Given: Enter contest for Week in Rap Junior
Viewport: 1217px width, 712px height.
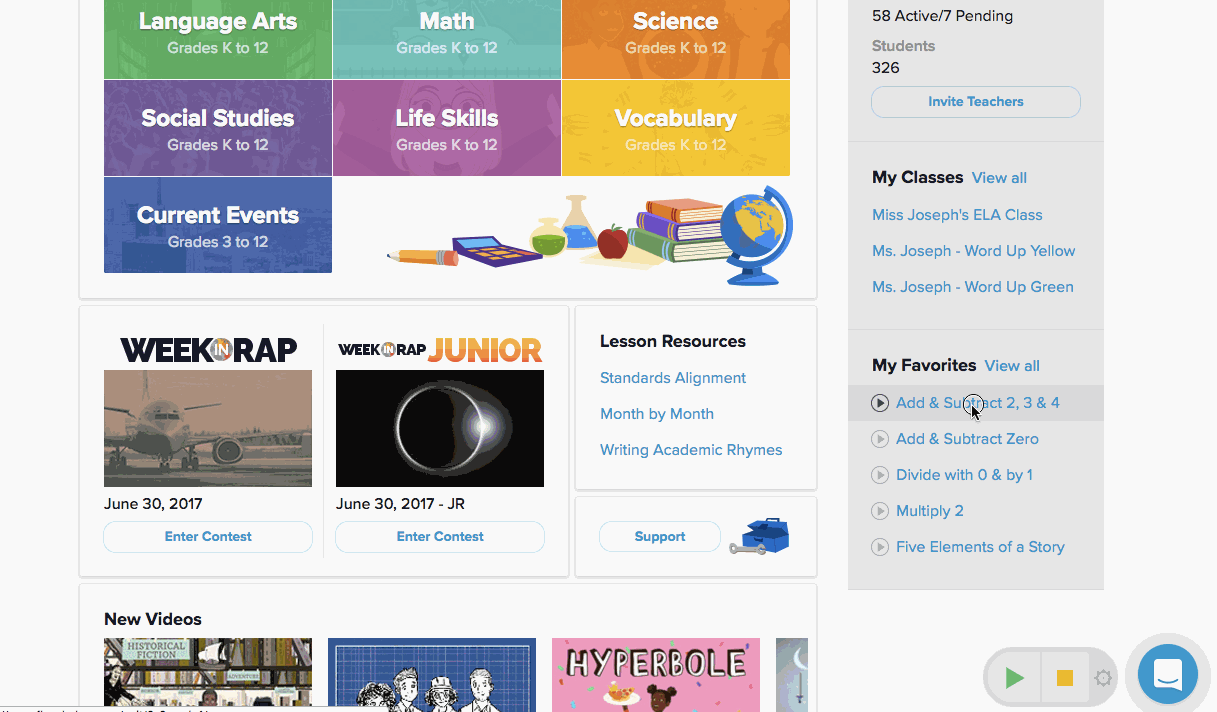Looking at the screenshot, I should click(x=440, y=537).
